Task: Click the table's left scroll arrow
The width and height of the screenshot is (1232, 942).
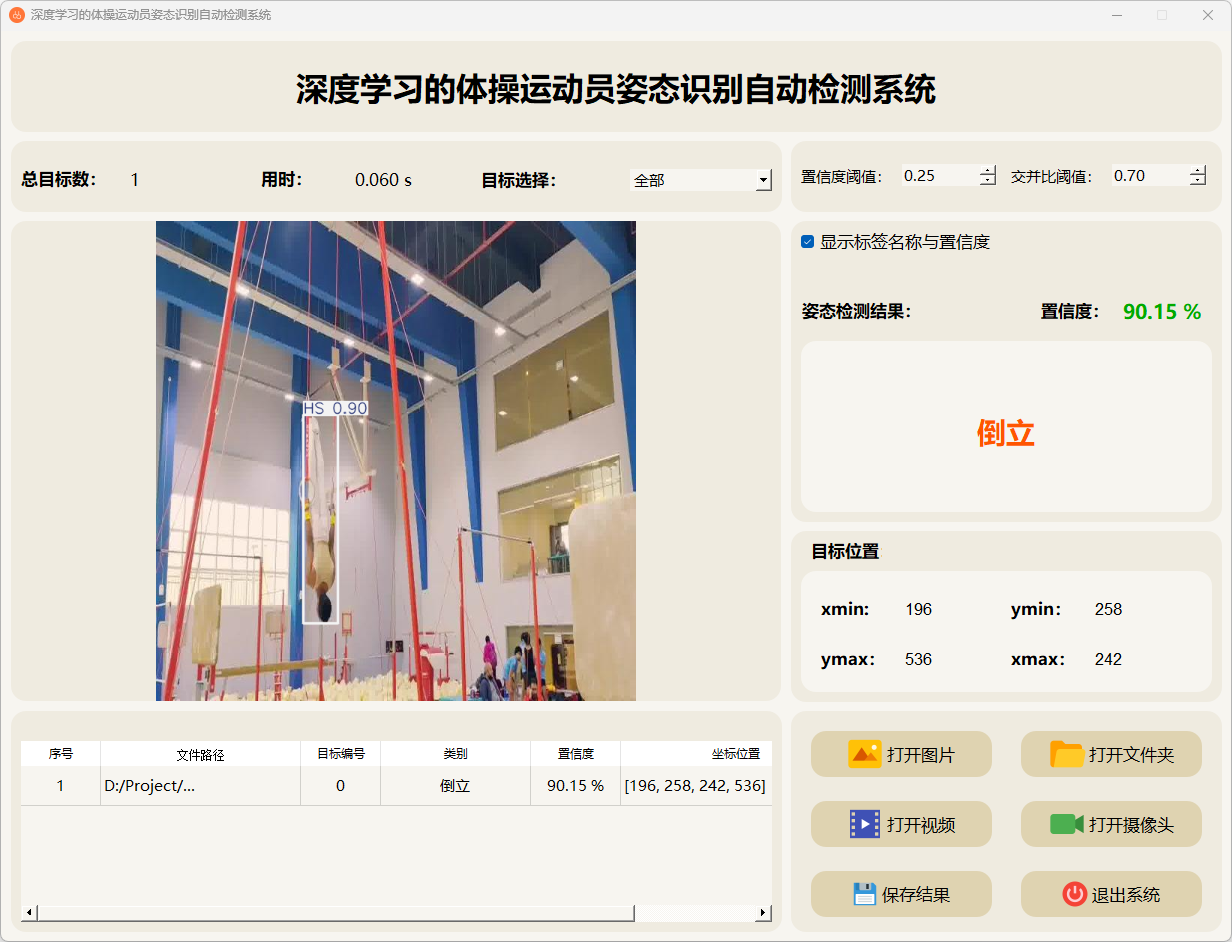Action: click(29, 912)
